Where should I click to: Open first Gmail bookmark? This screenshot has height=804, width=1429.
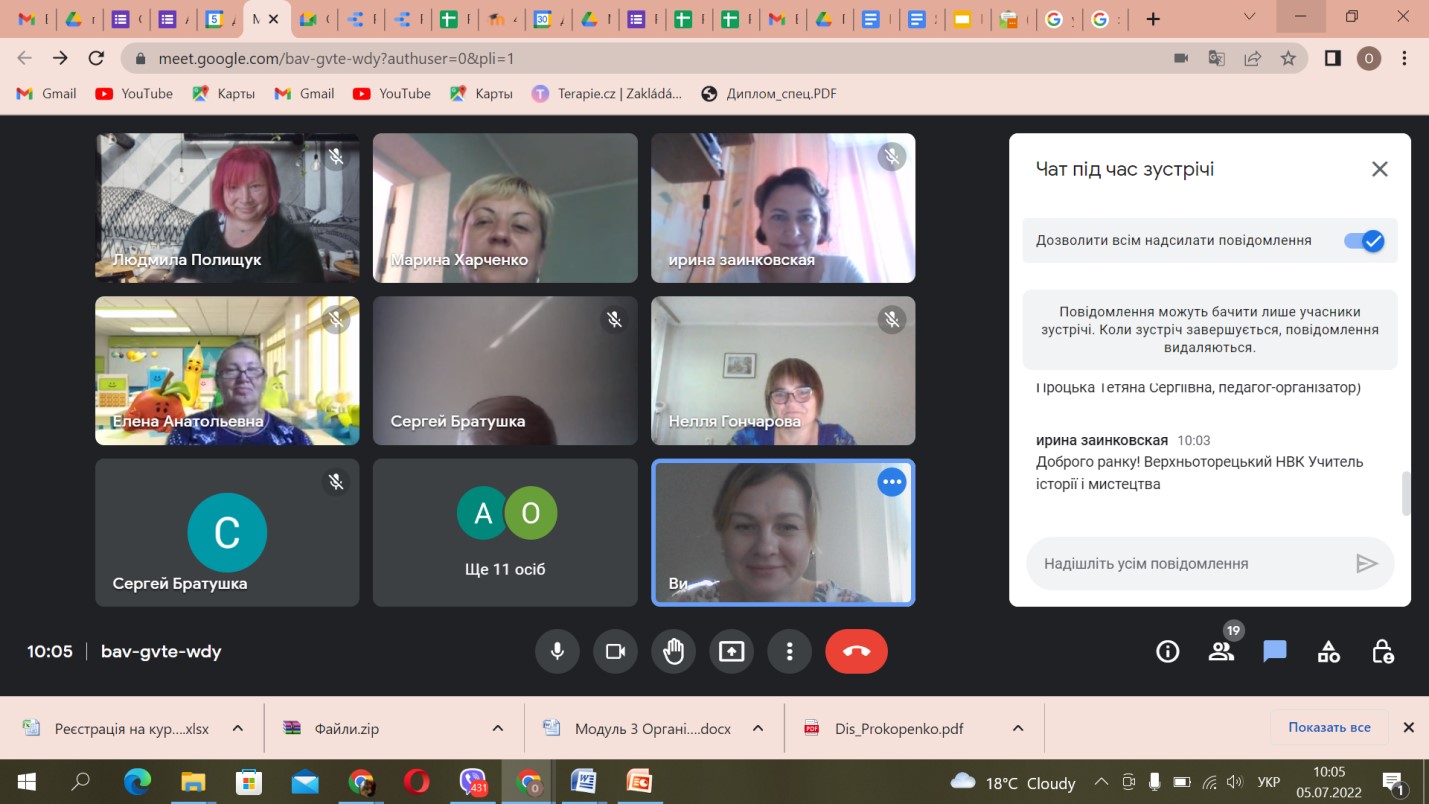tap(47, 93)
